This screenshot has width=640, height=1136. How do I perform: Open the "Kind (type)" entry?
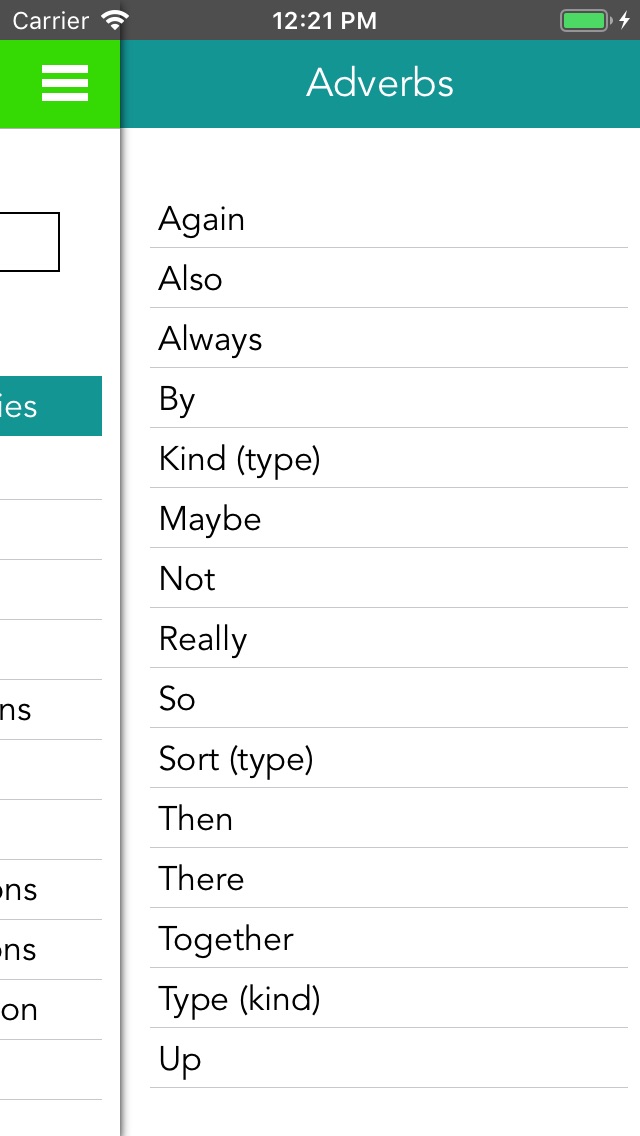388,459
